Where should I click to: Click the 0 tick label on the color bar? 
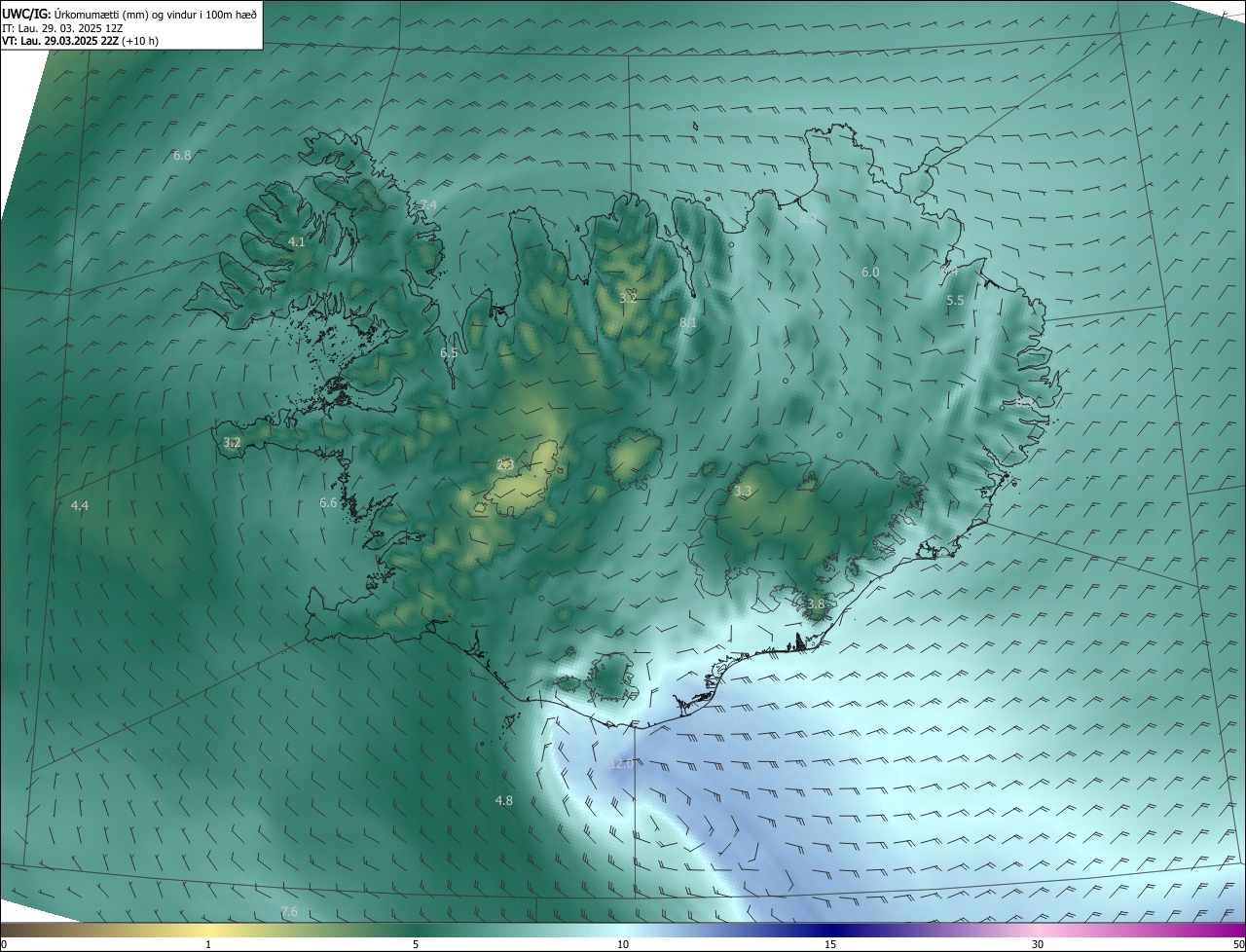click(x=4, y=945)
